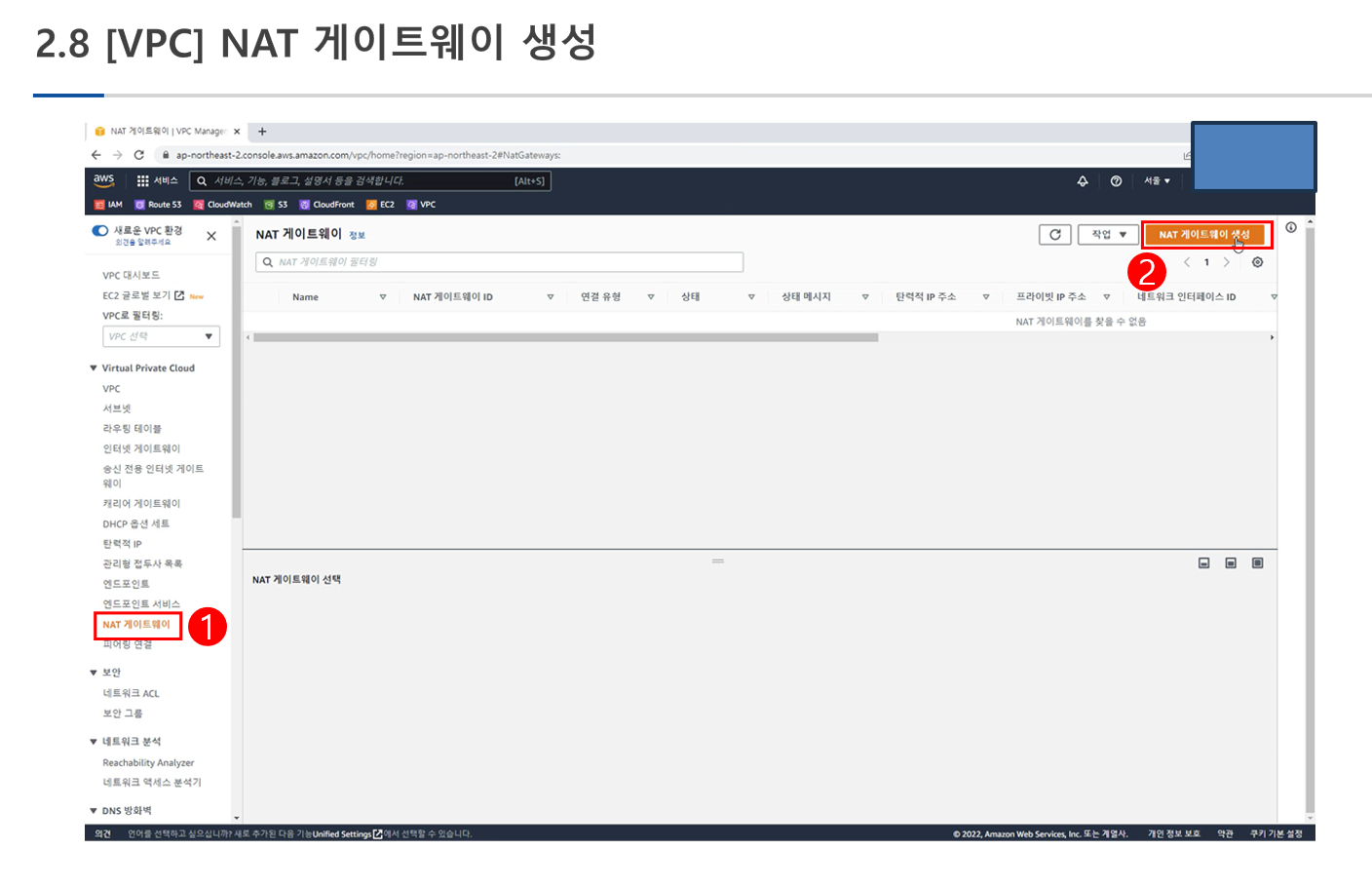Open the 서울 region dropdown
The width and height of the screenshot is (1372, 889).
pyautogui.click(x=1157, y=181)
